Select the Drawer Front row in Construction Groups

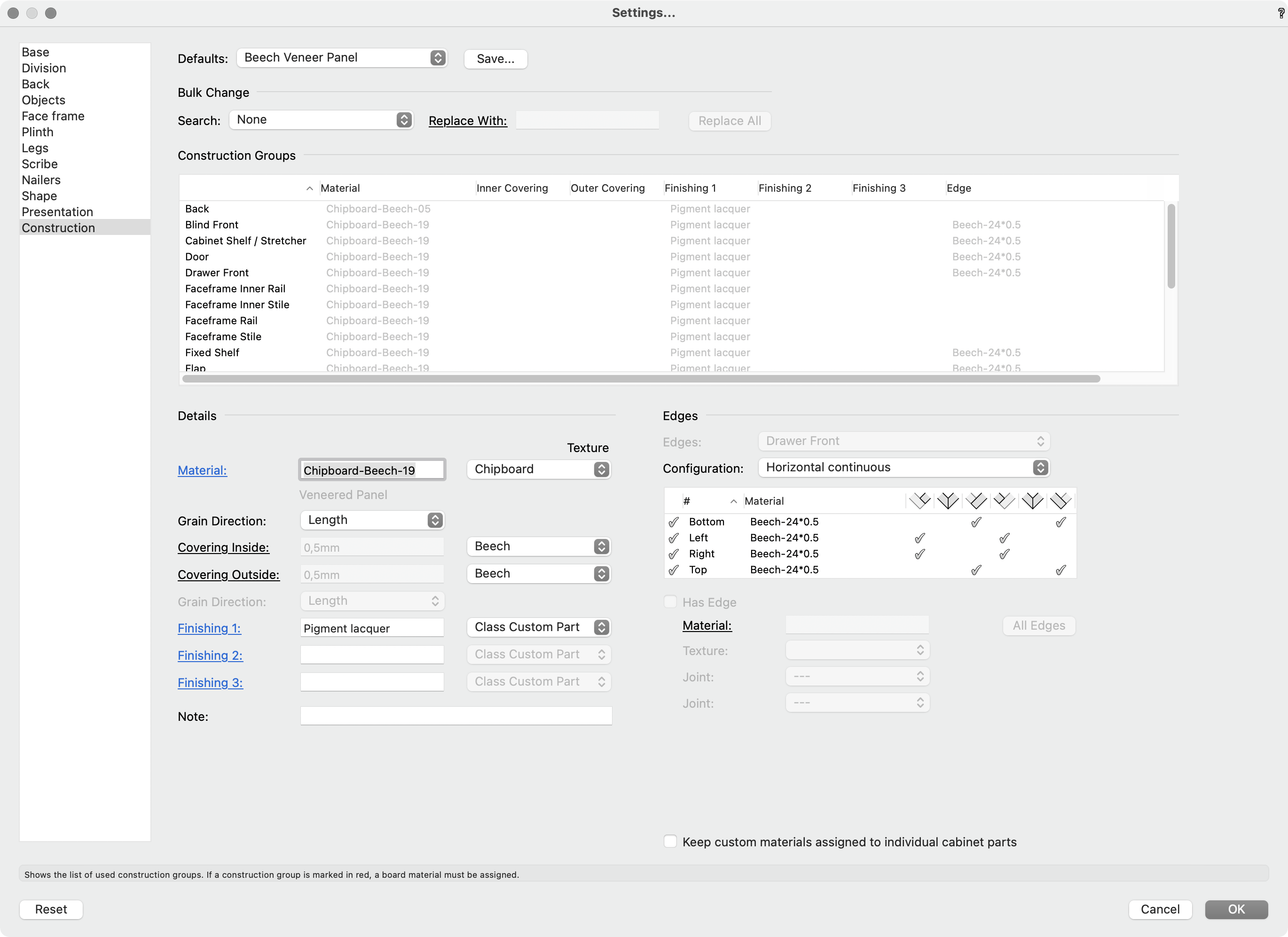pyautogui.click(x=672, y=273)
